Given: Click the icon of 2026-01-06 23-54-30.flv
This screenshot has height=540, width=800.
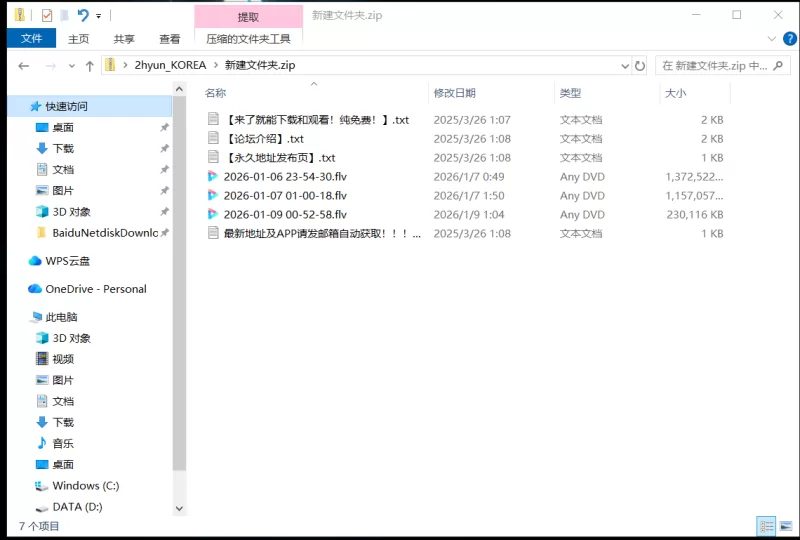Looking at the screenshot, I should tap(213, 177).
